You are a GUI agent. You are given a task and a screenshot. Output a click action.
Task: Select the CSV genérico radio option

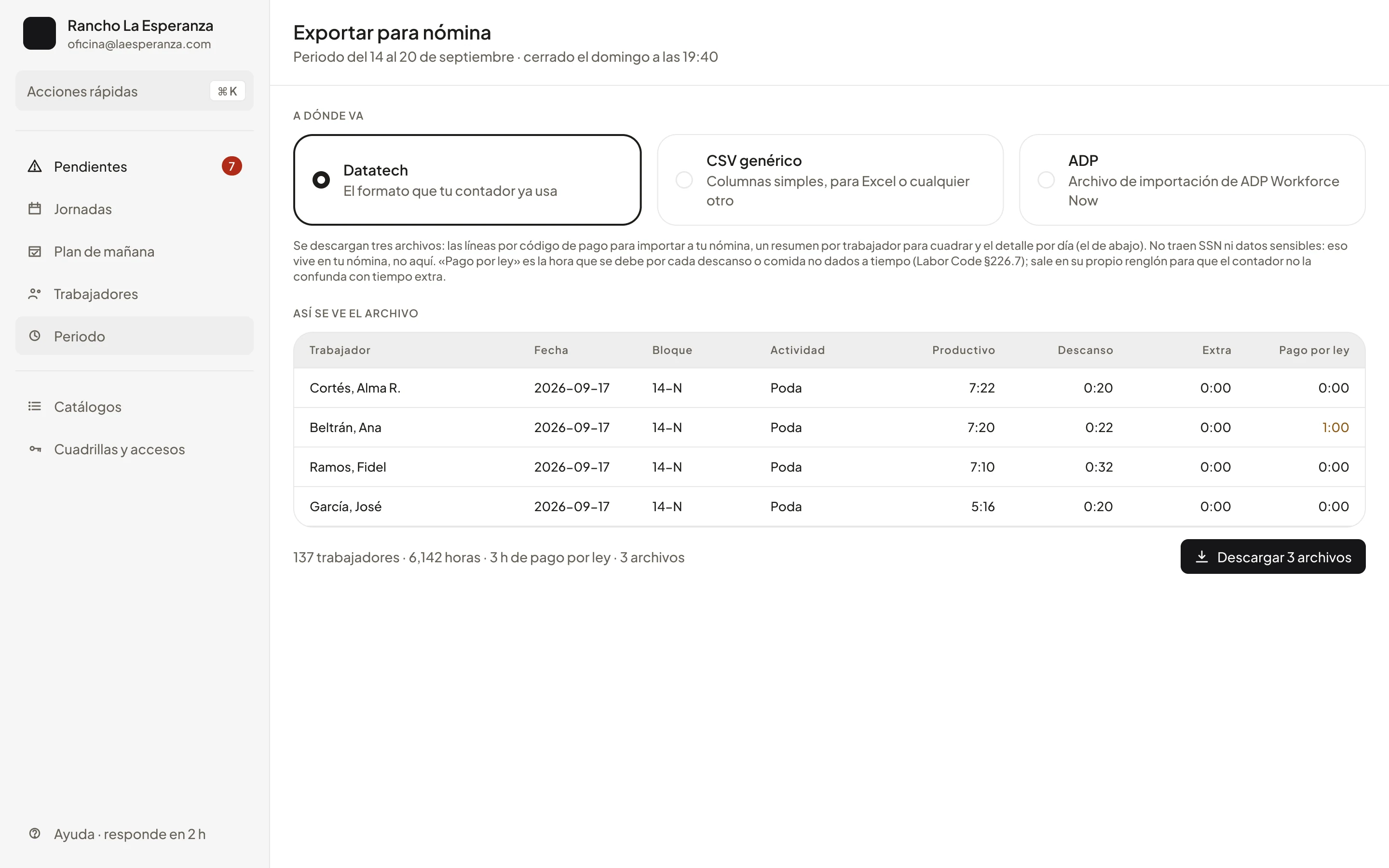(684, 180)
